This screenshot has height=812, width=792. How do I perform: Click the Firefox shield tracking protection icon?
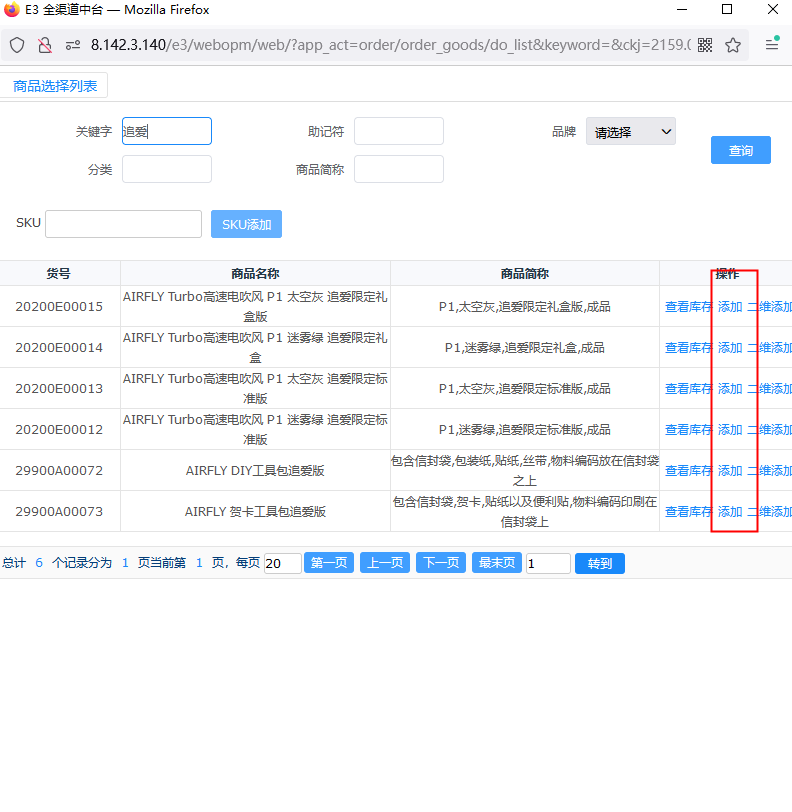(x=17, y=45)
